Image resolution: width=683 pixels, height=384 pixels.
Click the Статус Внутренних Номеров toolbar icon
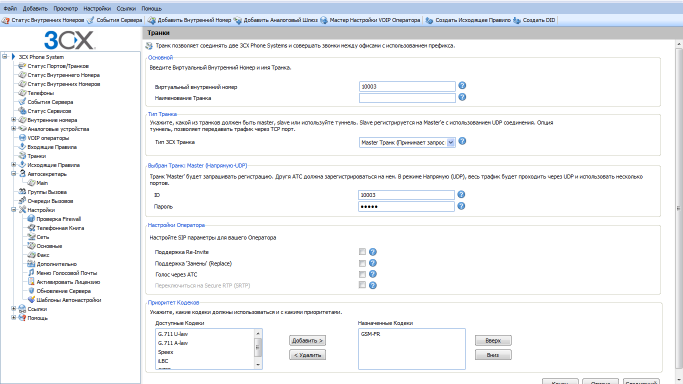click(x=6, y=20)
